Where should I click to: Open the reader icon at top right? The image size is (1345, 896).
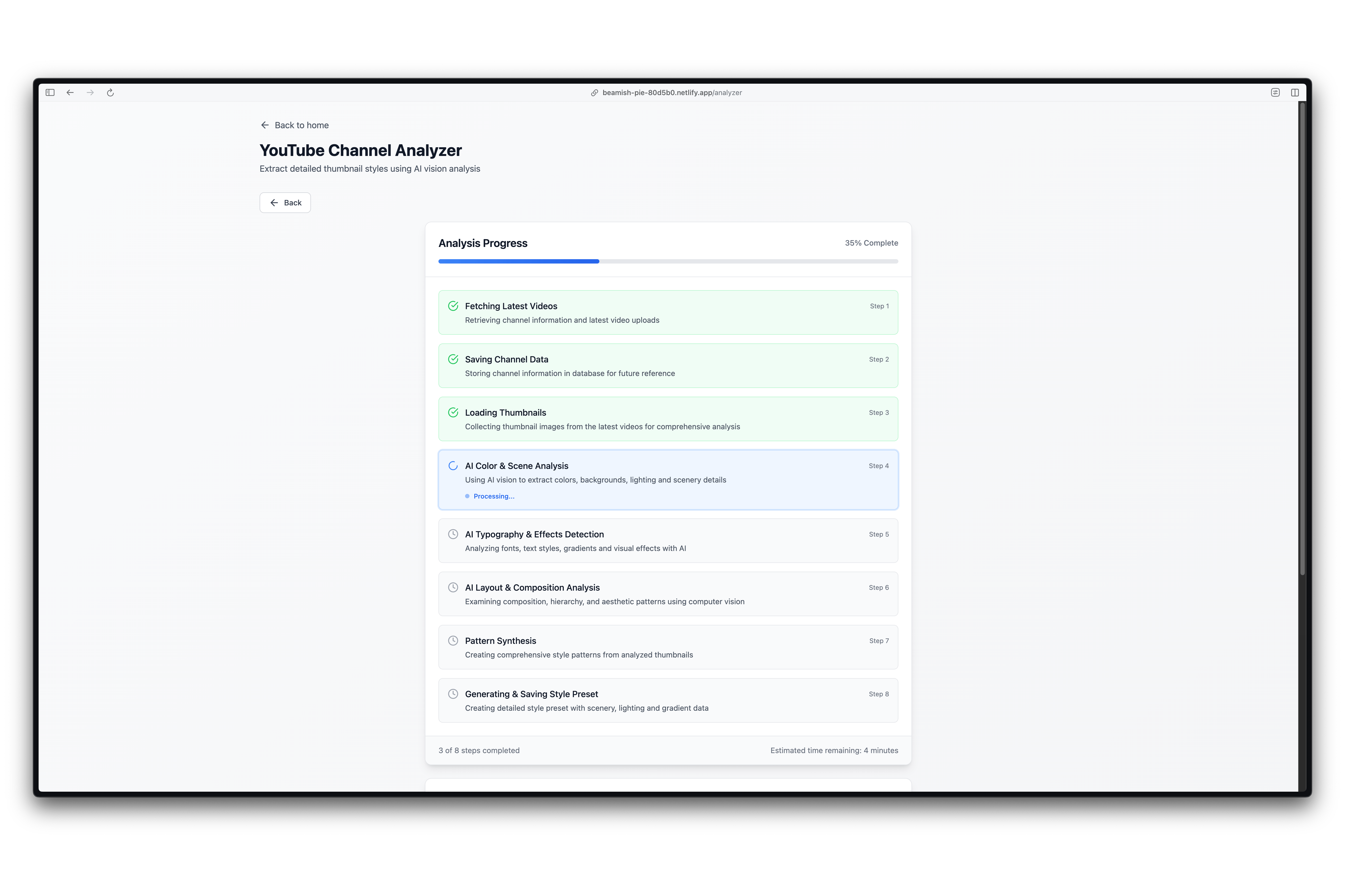pos(1275,93)
